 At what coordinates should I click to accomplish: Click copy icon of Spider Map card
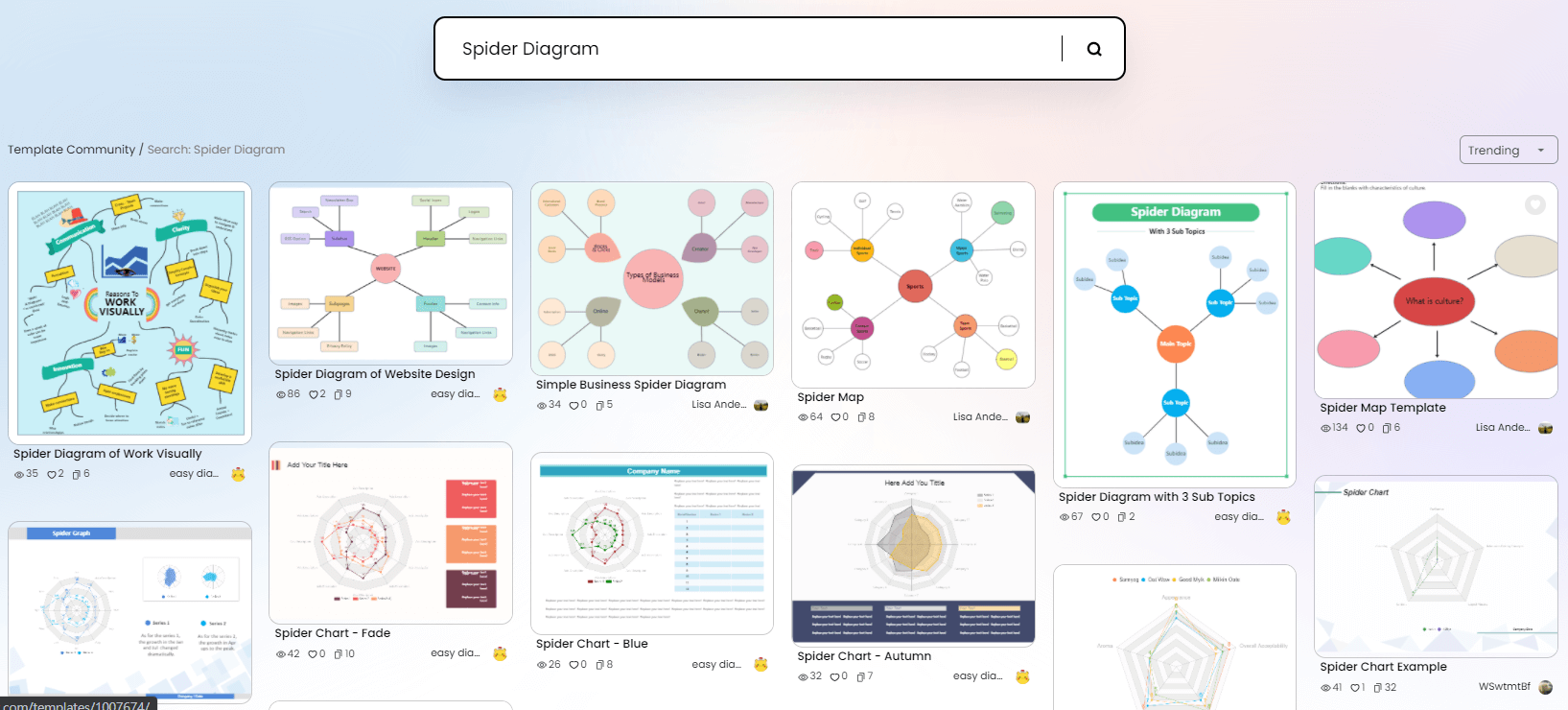click(x=861, y=417)
